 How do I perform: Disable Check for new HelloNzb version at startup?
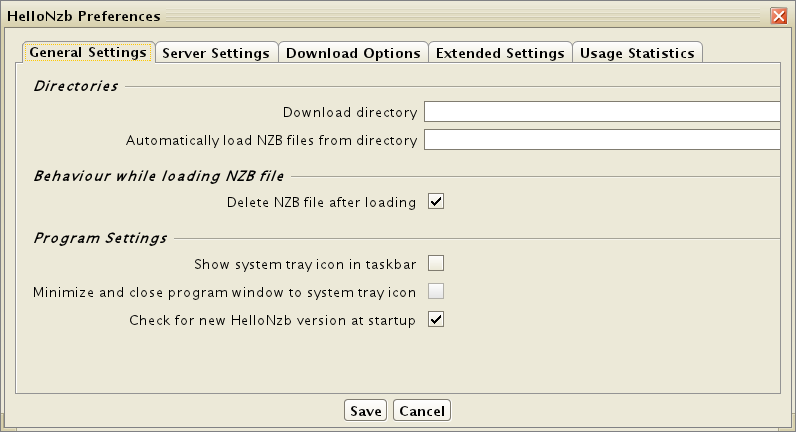coord(436,320)
